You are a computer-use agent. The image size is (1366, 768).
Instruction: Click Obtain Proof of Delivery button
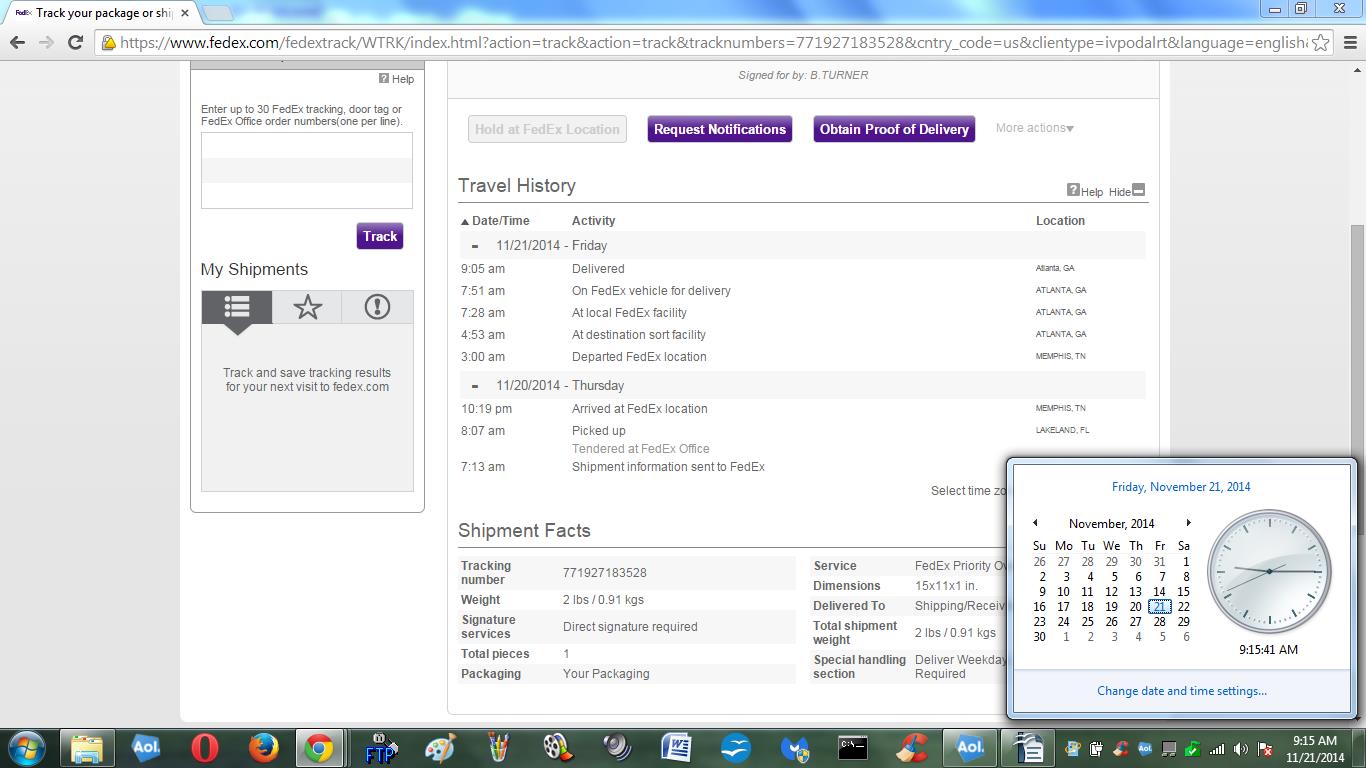click(x=894, y=129)
